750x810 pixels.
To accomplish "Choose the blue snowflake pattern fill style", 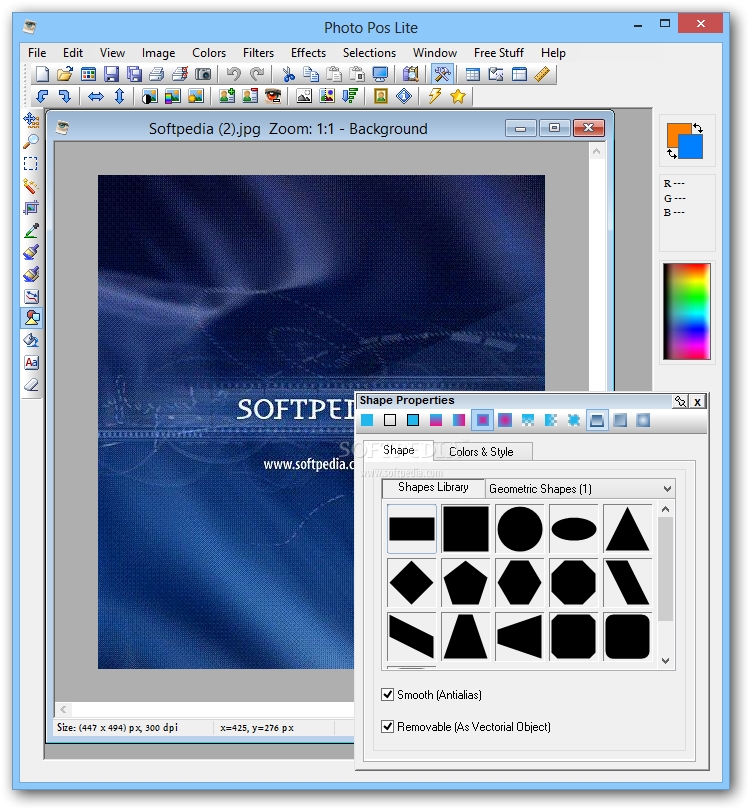I will coord(573,420).
